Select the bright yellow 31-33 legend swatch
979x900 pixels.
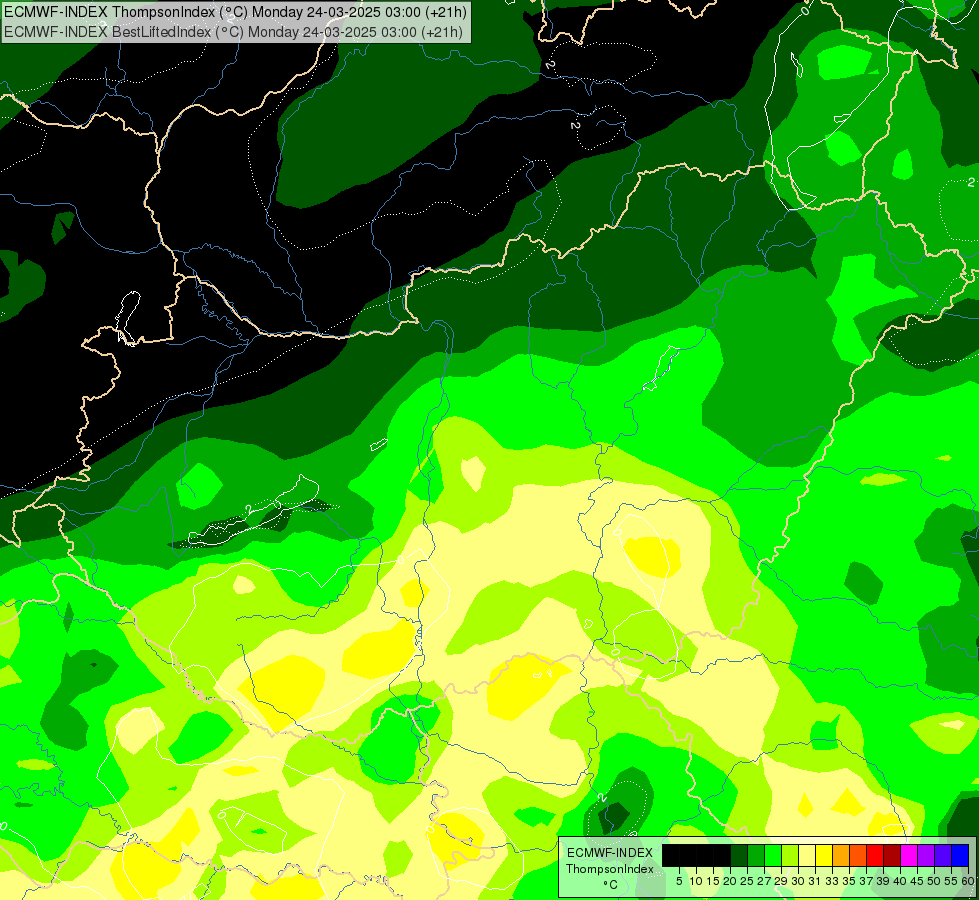point(824,855)
